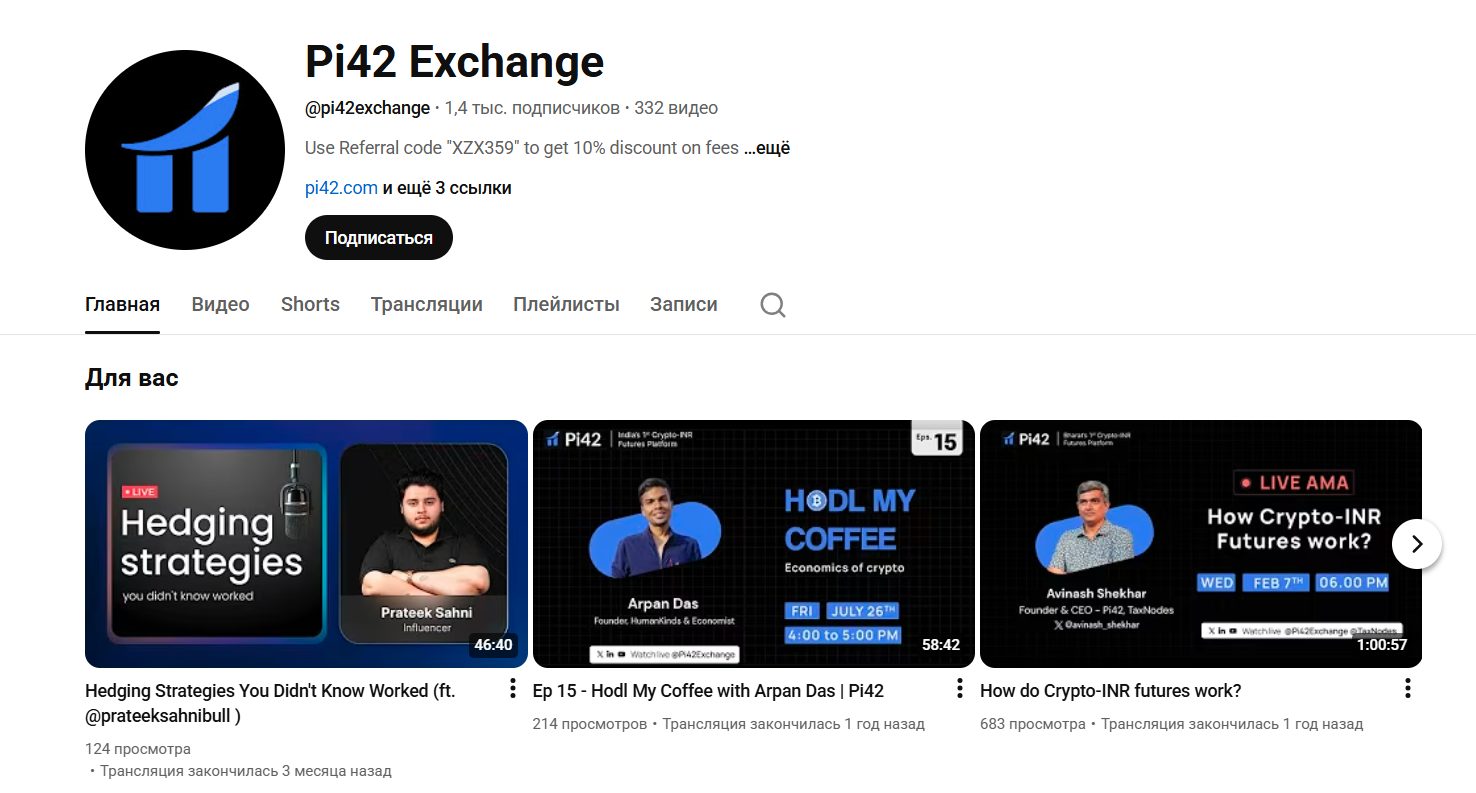This screenshot has height=793, width=1476.
Task: Play the Hodl My Coffee Arpan Das thumbnail
Action: tap(754, 544)
